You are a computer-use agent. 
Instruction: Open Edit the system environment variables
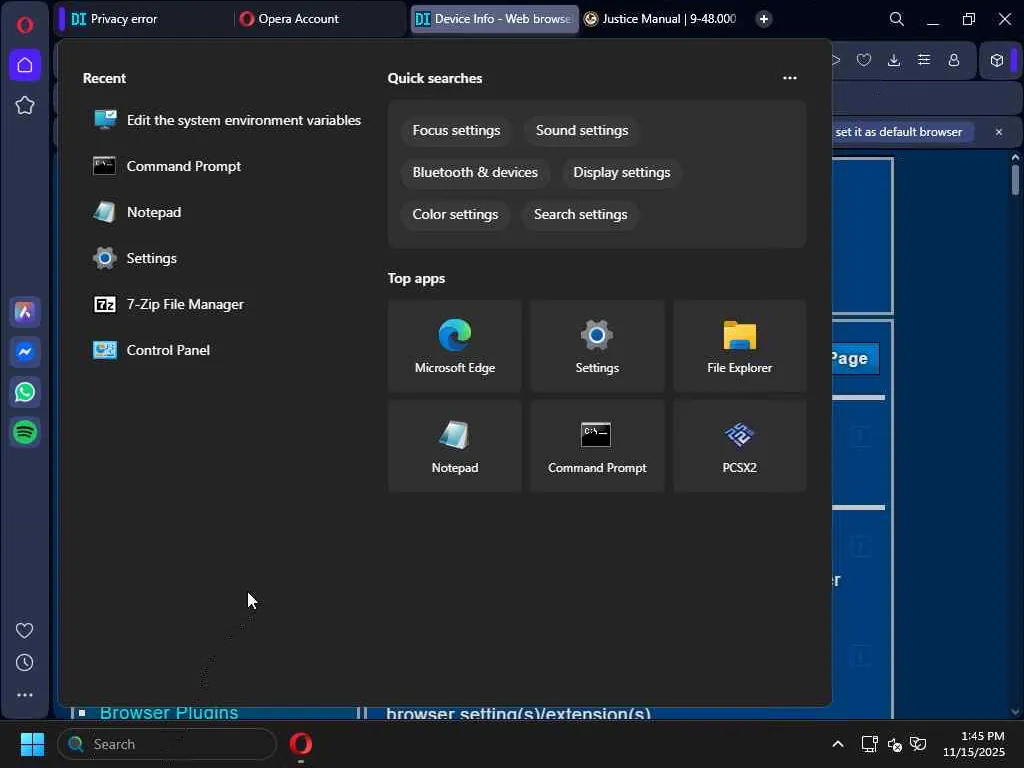pyautogui.click(x=226, y=120)
